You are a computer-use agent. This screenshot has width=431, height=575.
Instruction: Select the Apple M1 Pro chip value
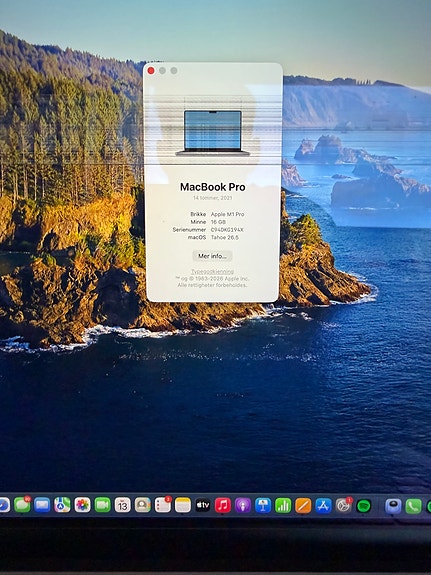click(227, 214)
